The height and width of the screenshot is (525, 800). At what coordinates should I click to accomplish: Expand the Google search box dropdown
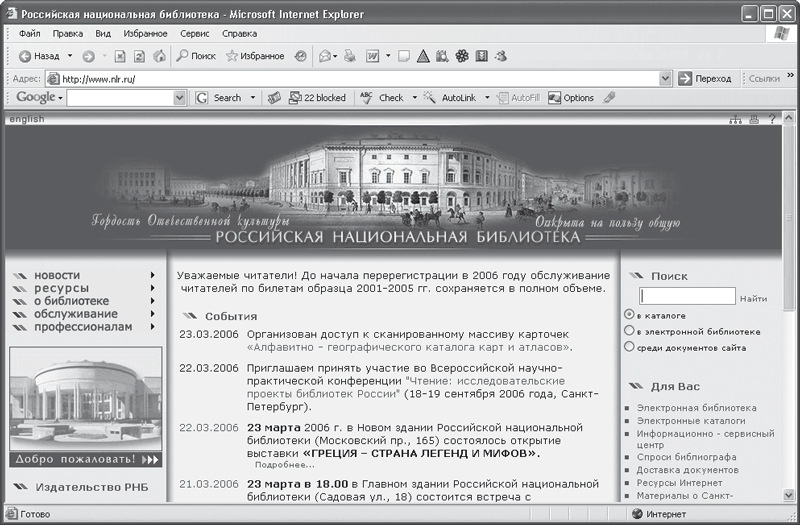180,98
